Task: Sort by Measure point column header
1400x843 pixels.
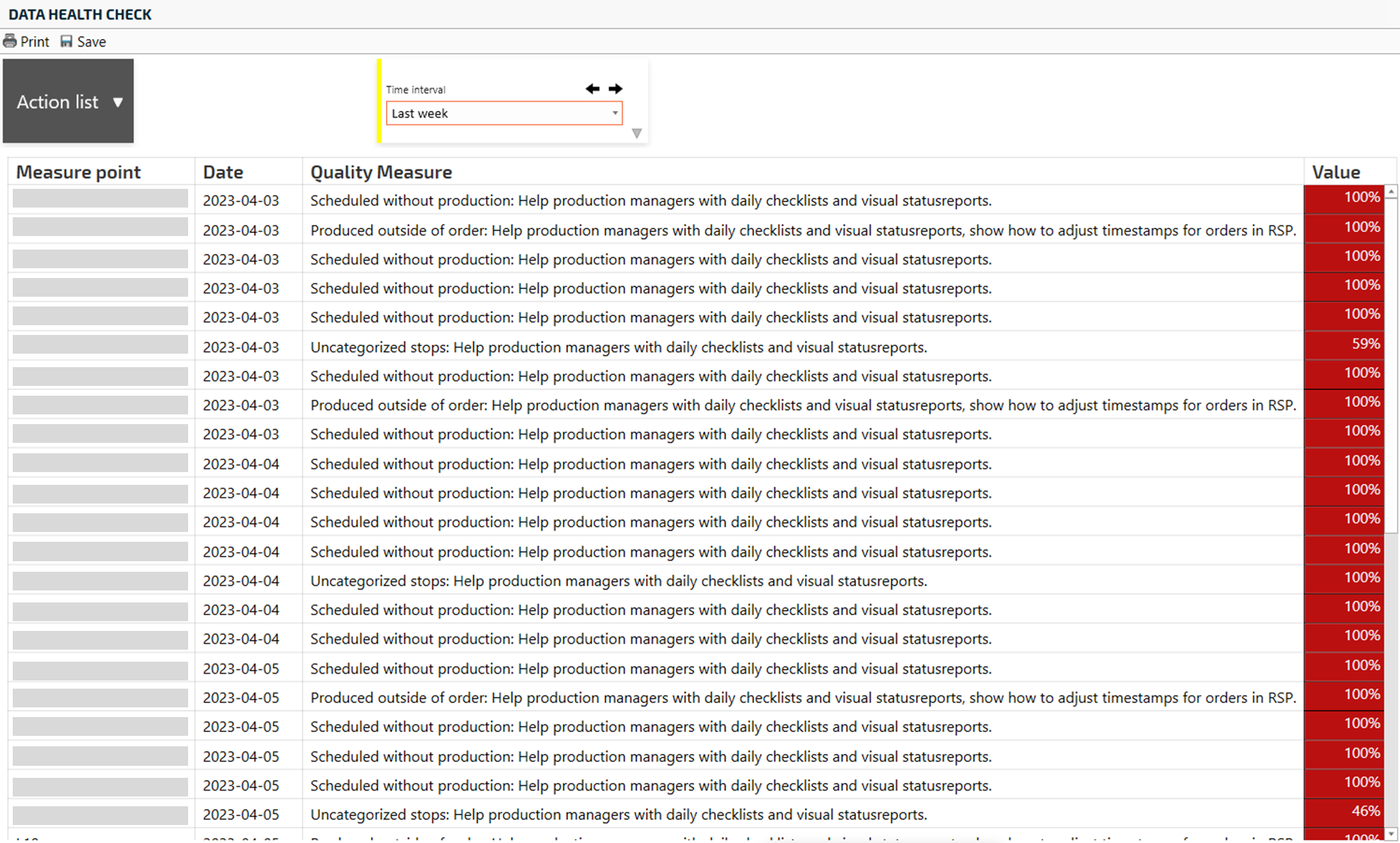Action: tap(79, 172)
